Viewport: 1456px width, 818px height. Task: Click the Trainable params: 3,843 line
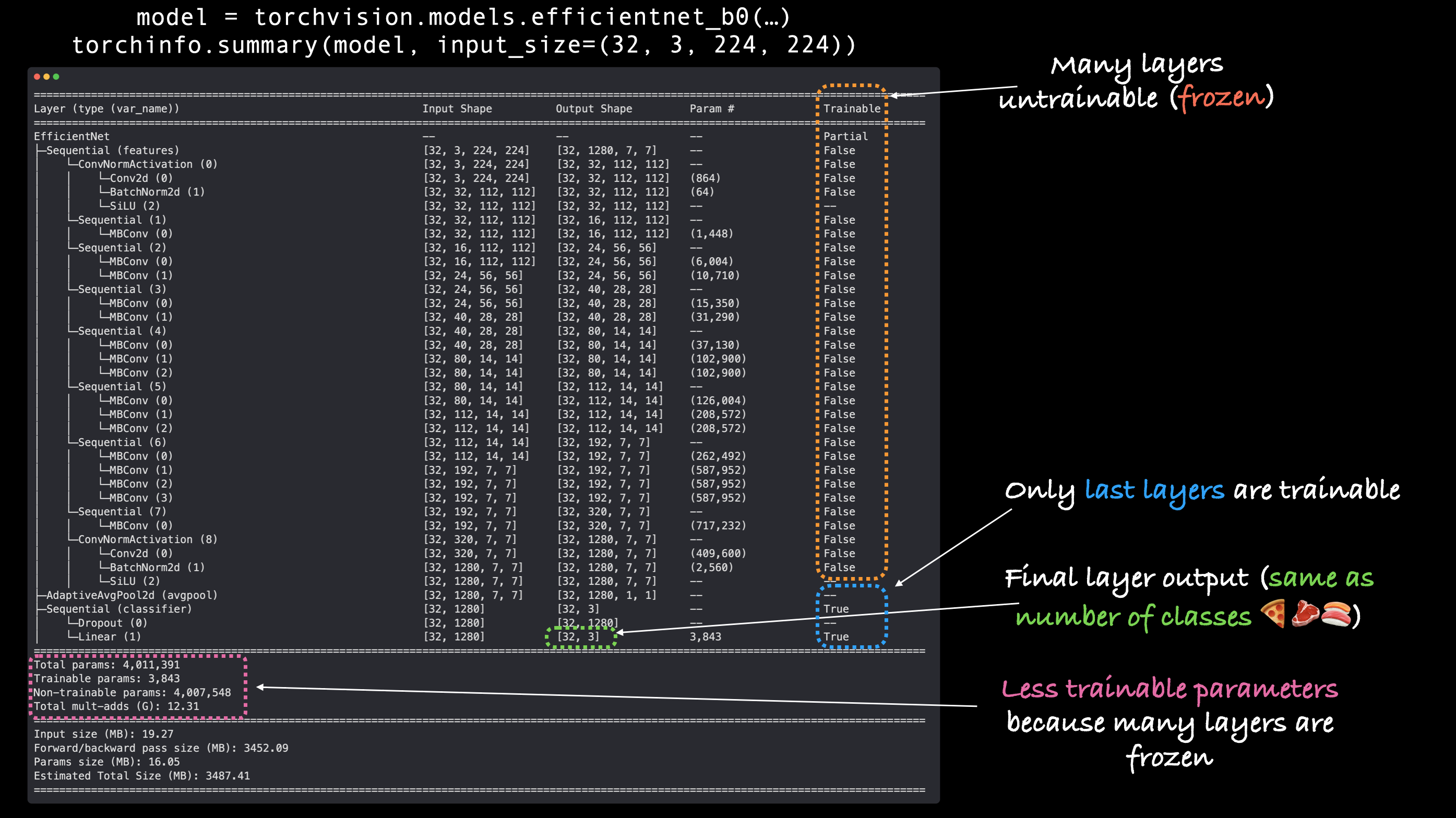(106, 679)
